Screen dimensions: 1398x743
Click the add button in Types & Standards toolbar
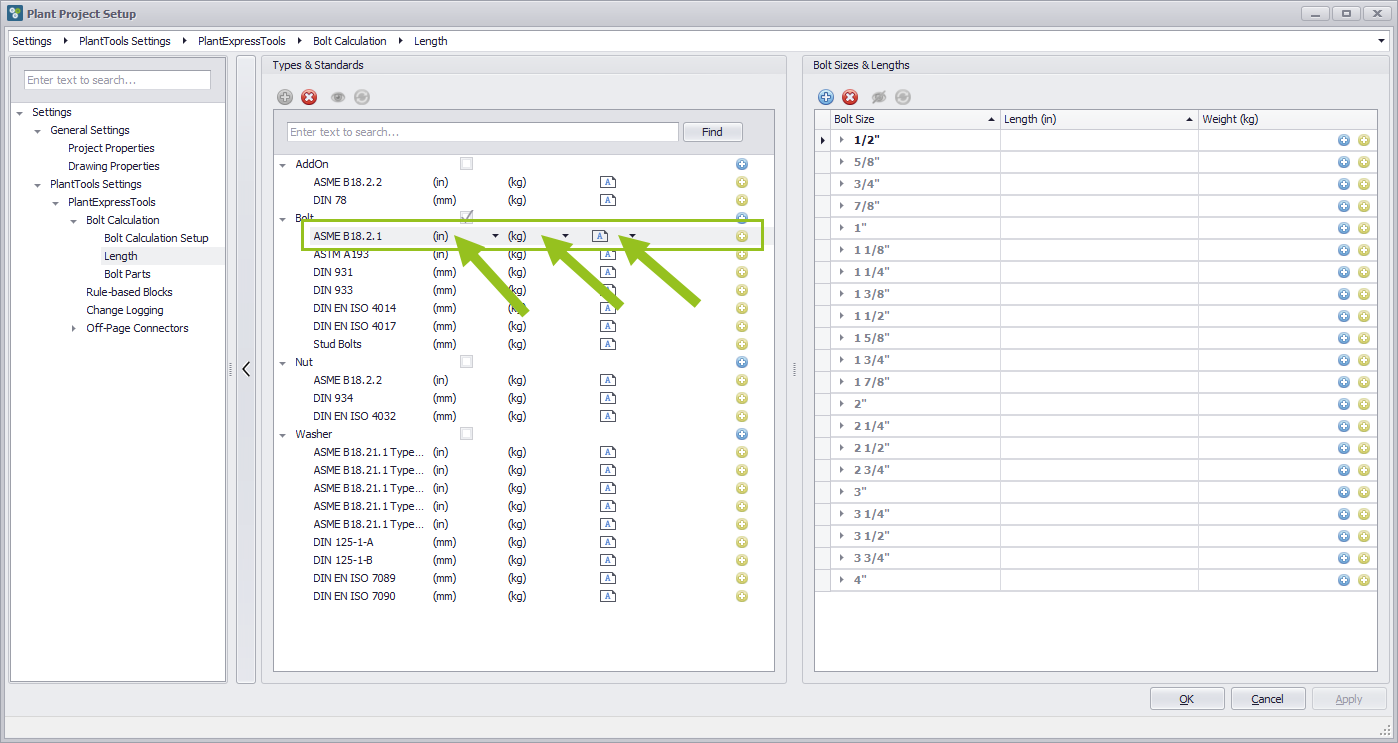285,97
